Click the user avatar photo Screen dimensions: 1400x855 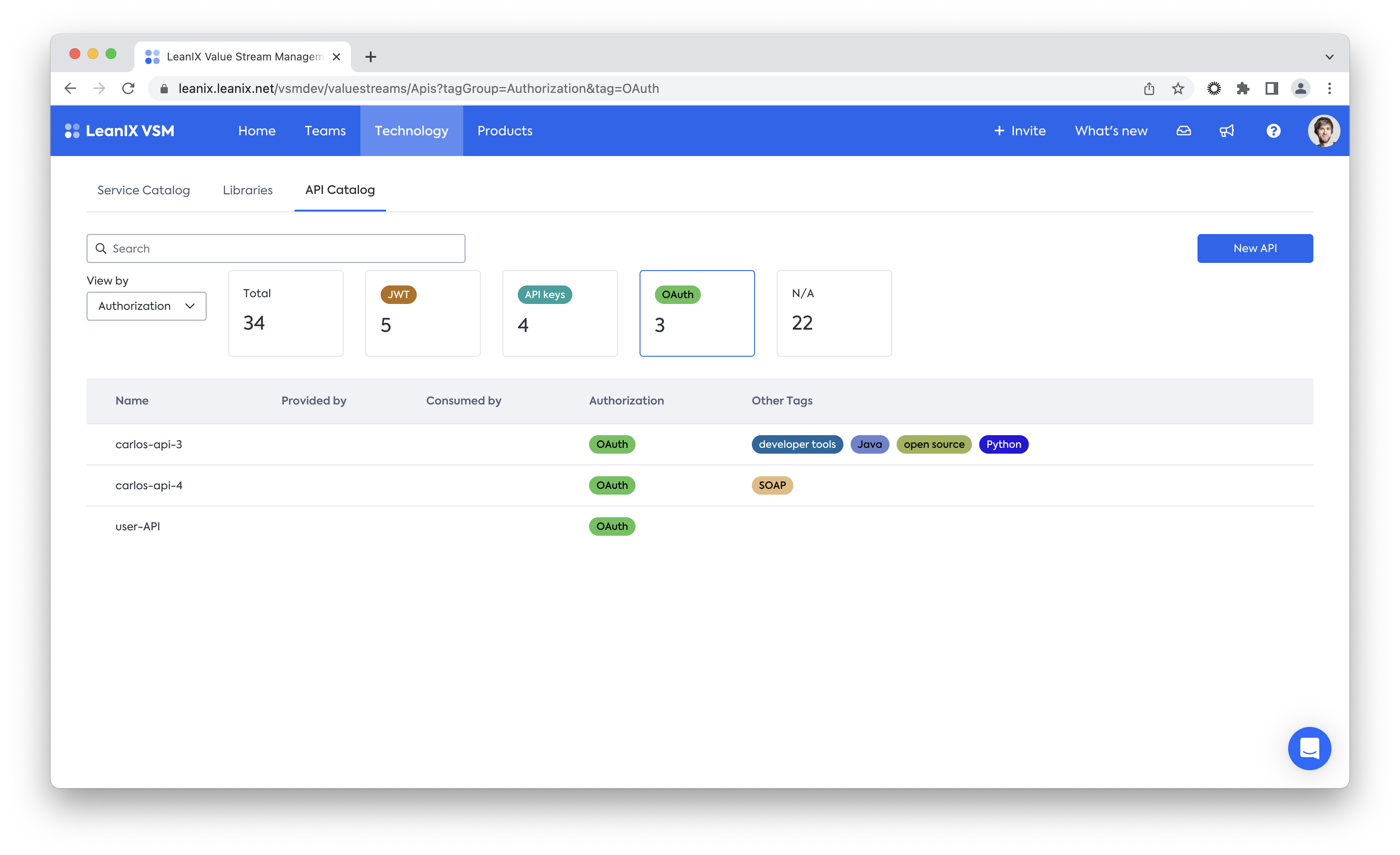tap(1323, 131)
